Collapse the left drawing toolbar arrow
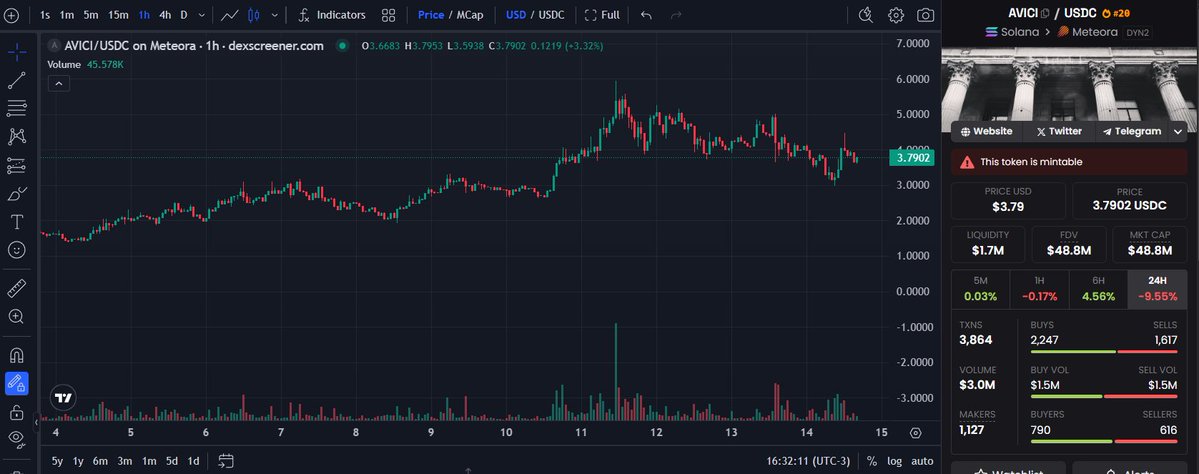This screenshot has width=1199, height=474. [37, 421]
